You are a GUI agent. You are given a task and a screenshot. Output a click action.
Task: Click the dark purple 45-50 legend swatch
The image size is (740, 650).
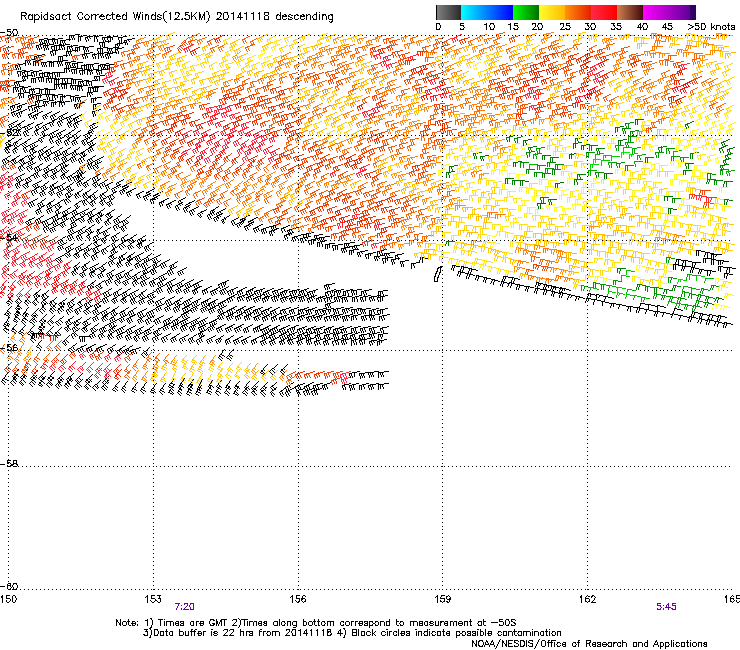[x=682, y=12]
